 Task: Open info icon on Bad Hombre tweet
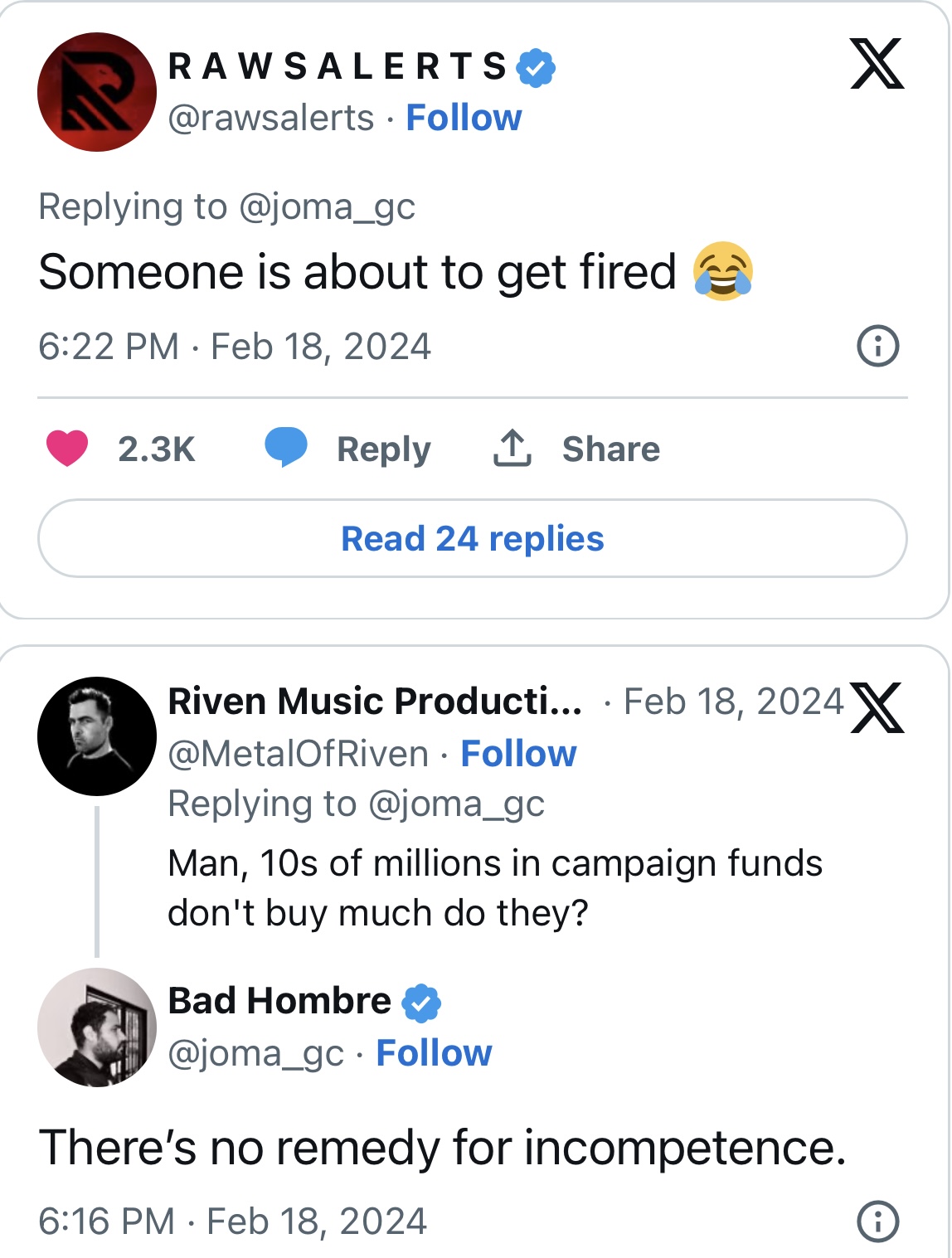point(877,1221)
